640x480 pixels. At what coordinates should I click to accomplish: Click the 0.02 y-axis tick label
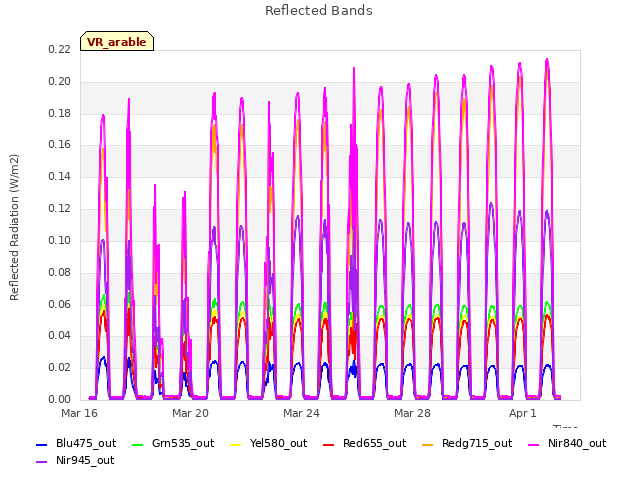point(59,367)
